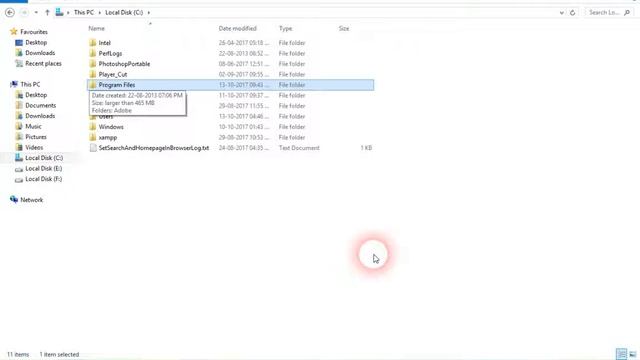Screen dimensions: 640x360
Task: Click the Program Files folder icon
Action: 93,85
